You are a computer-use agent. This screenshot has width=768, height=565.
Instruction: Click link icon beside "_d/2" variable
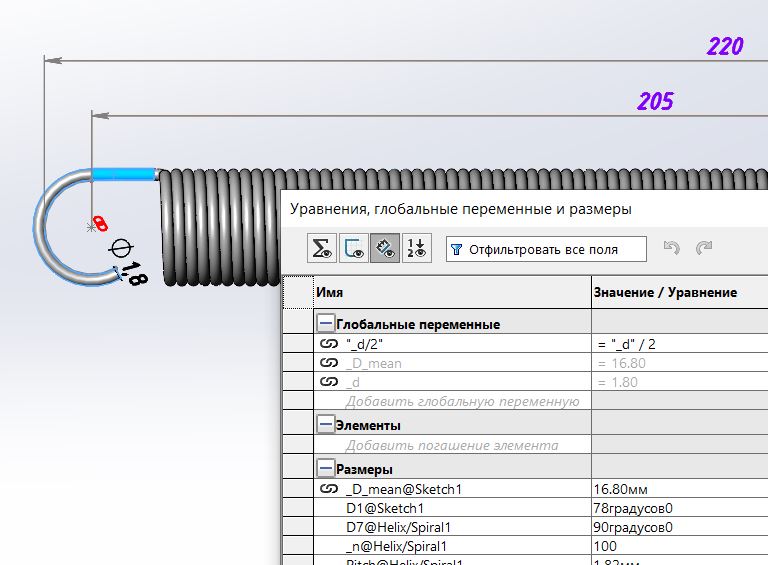tap(329, 343)
